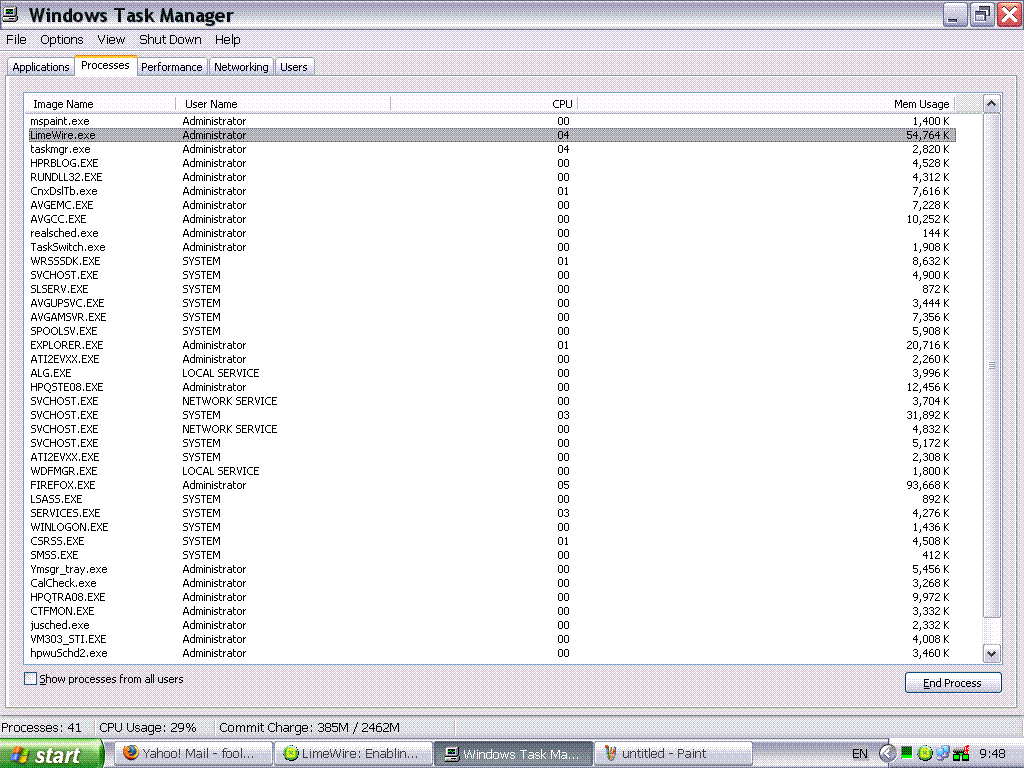
Task: Select the Ymsgr_tray.exe process
Action: coord(69,569)
